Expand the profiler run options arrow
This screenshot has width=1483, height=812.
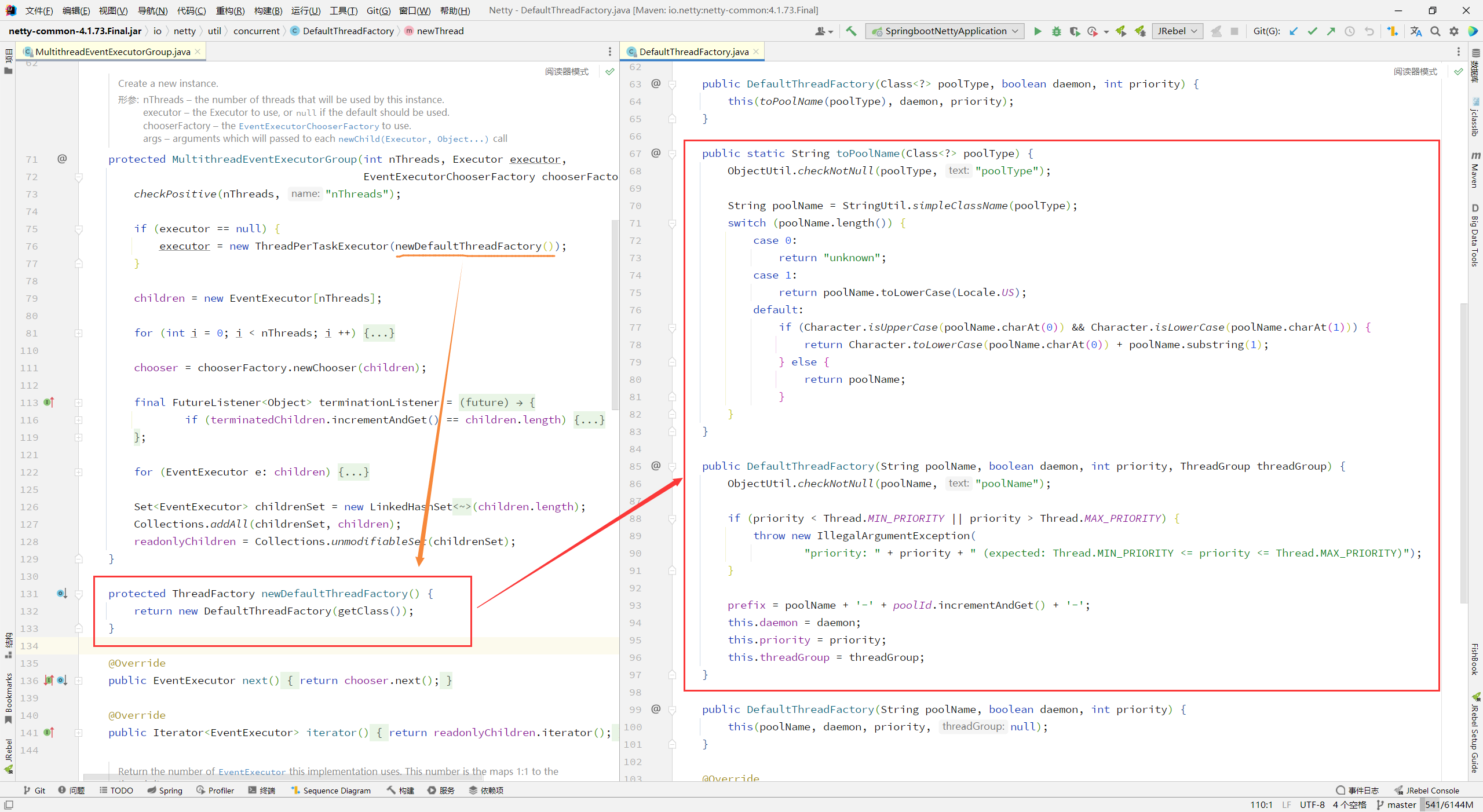(1106, 32)
